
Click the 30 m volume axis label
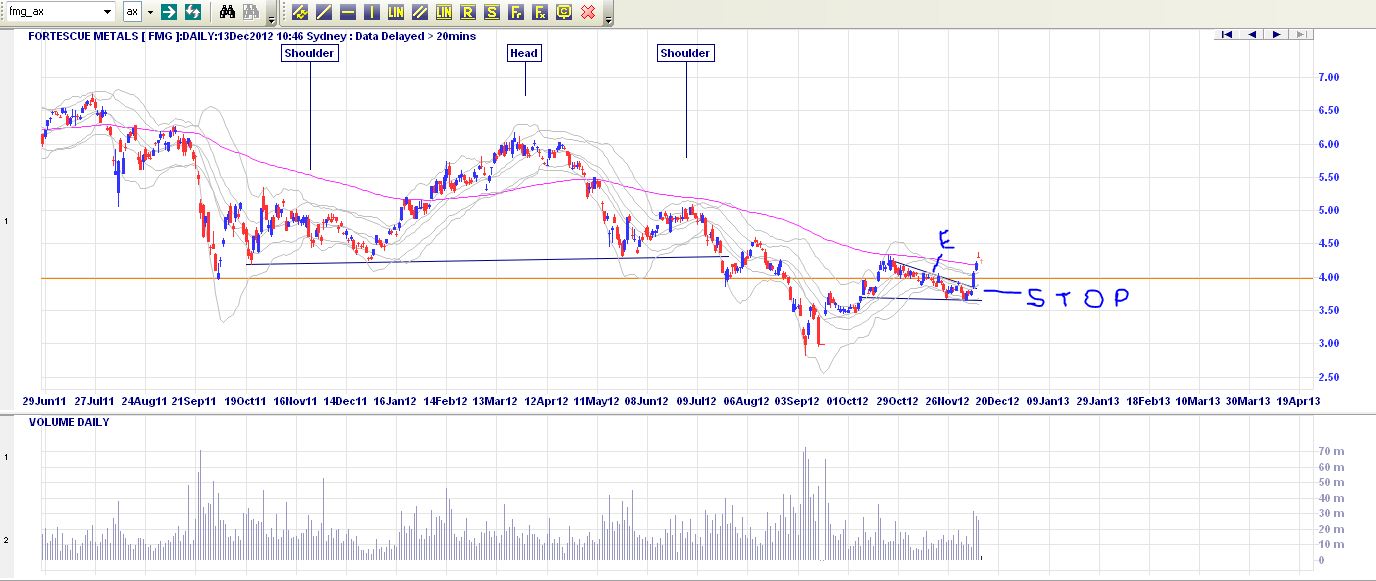(1330, 513)
